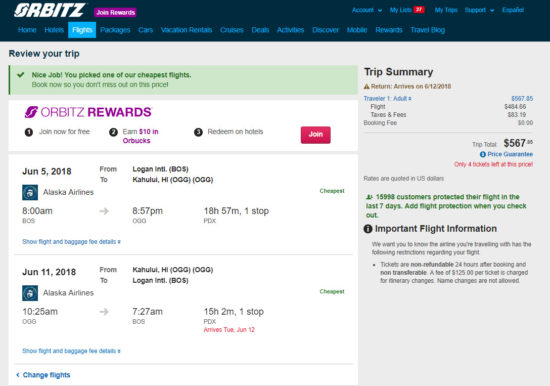Click the Orbitz Rewards logo icon
The width and height of the screenshot is (550, 386).
pyautogui.click(x=31, y=112)
